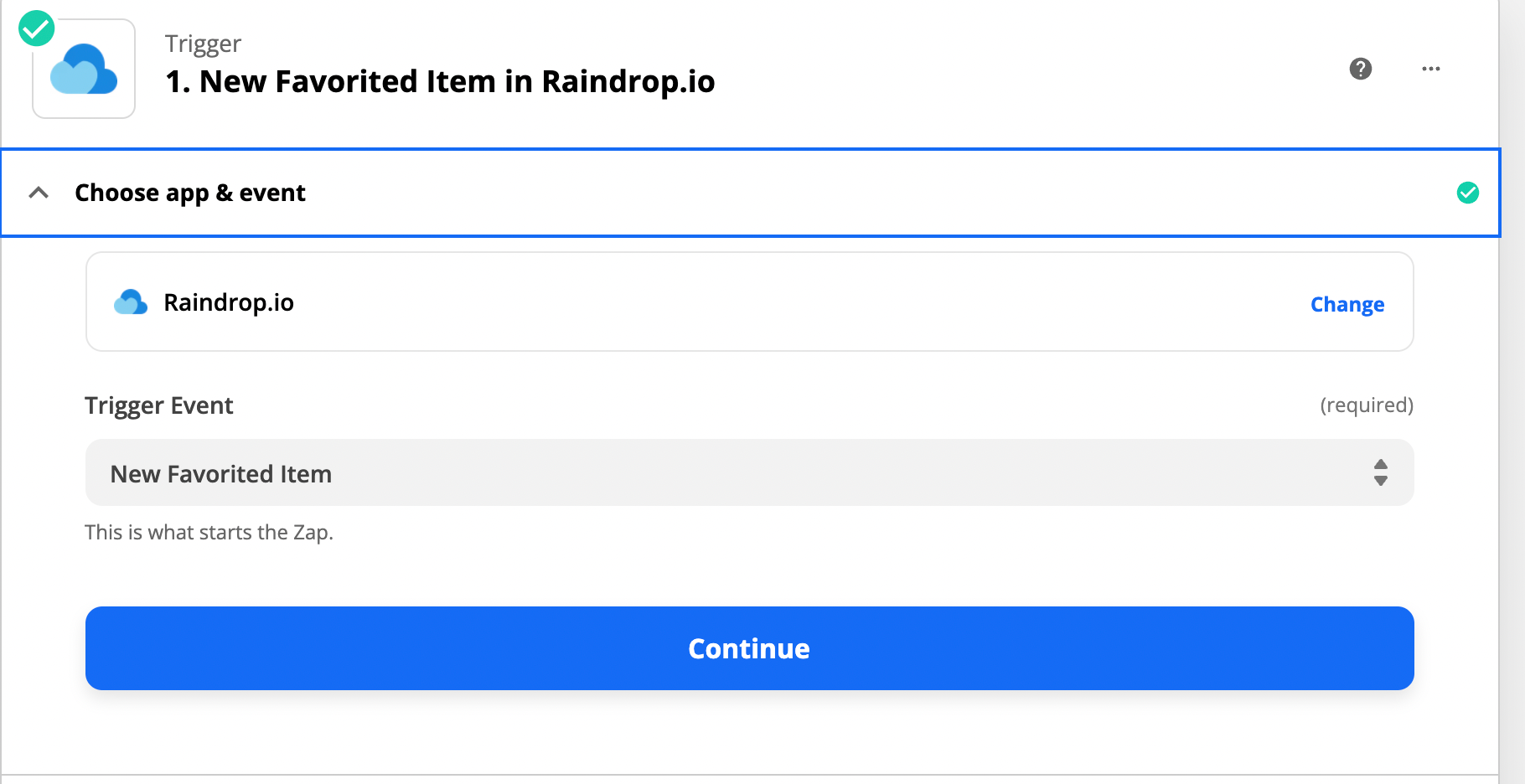Select the Choose app & event header
Viewport: 1525px width, 784px height.
click(190, 193)
